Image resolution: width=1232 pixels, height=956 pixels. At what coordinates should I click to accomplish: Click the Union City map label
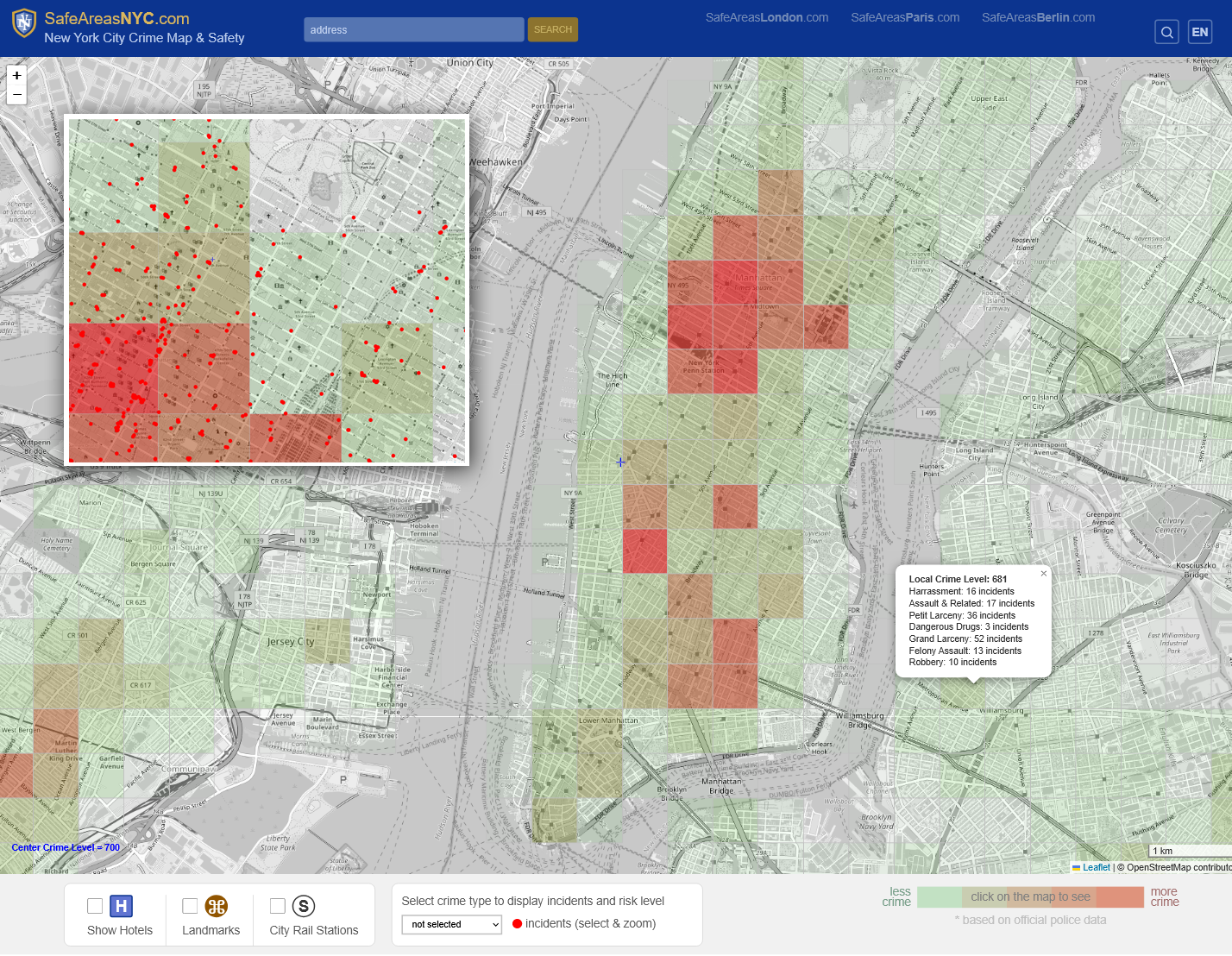point(470,63)
